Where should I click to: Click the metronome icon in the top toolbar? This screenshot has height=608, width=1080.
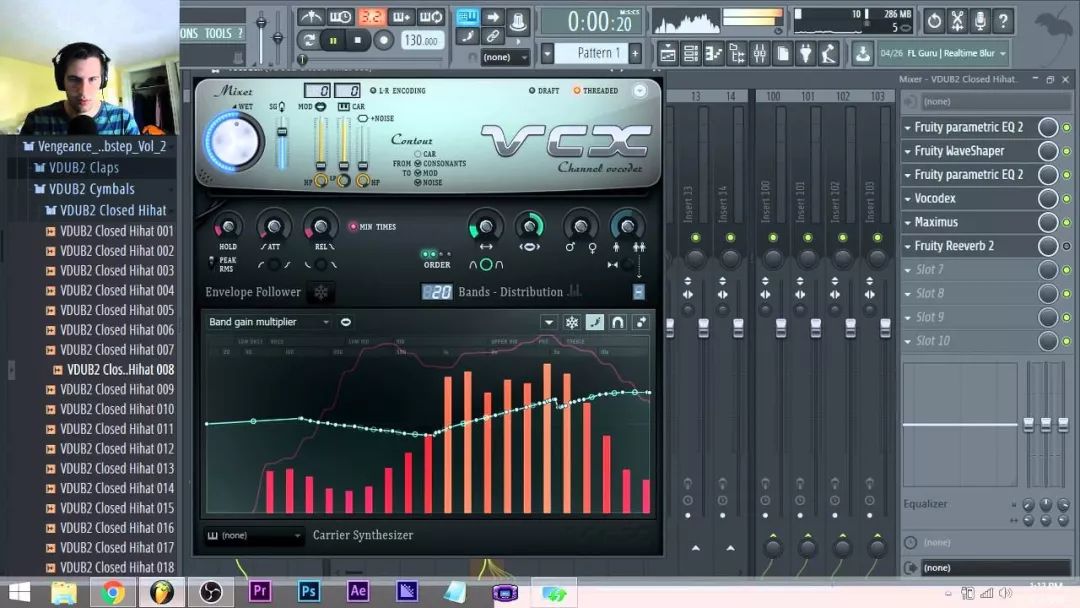pyautogui.click(x=311, y=17)
